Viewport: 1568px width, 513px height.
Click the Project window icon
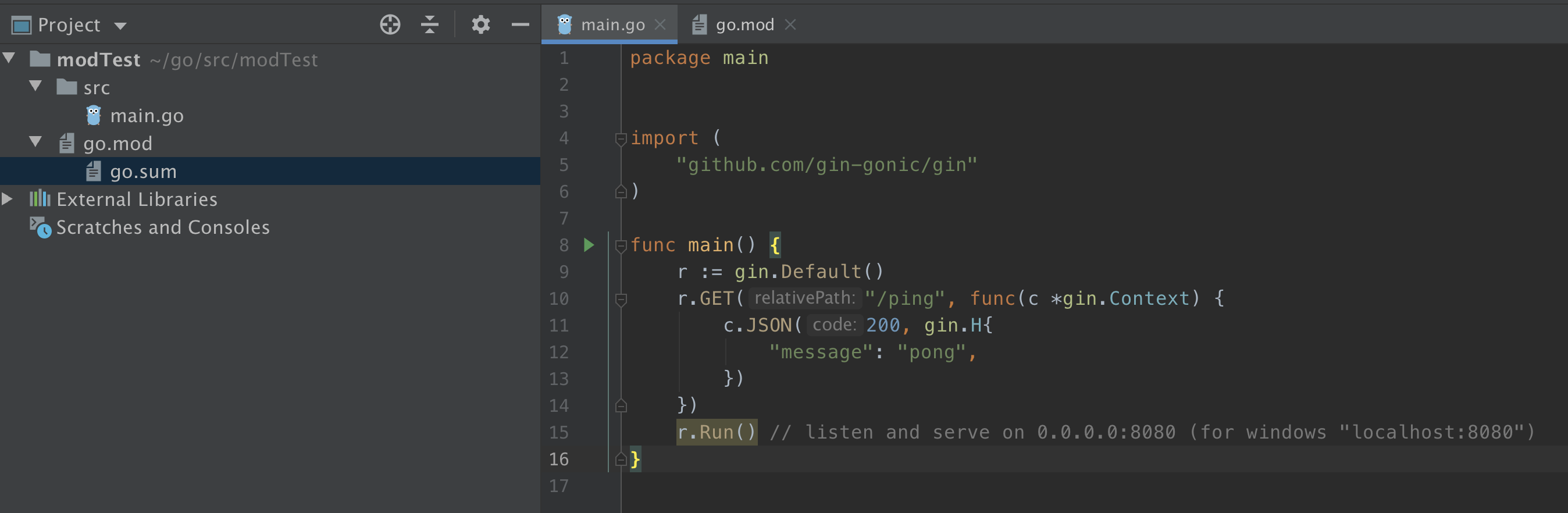click(22, 26)
